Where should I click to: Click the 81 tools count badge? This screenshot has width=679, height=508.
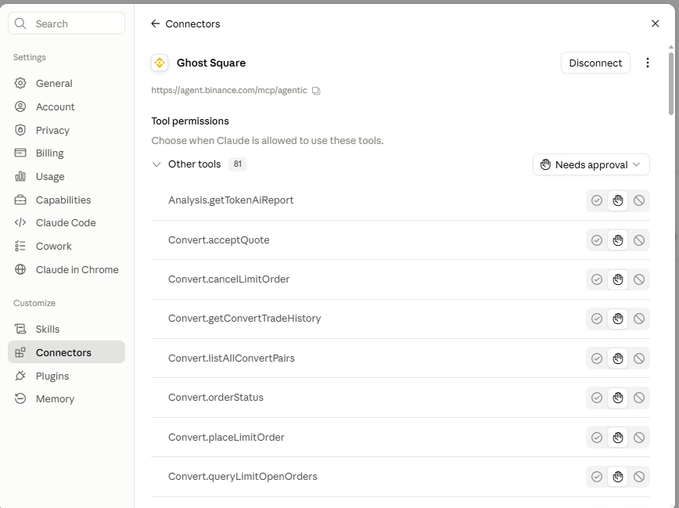[237, 164]
